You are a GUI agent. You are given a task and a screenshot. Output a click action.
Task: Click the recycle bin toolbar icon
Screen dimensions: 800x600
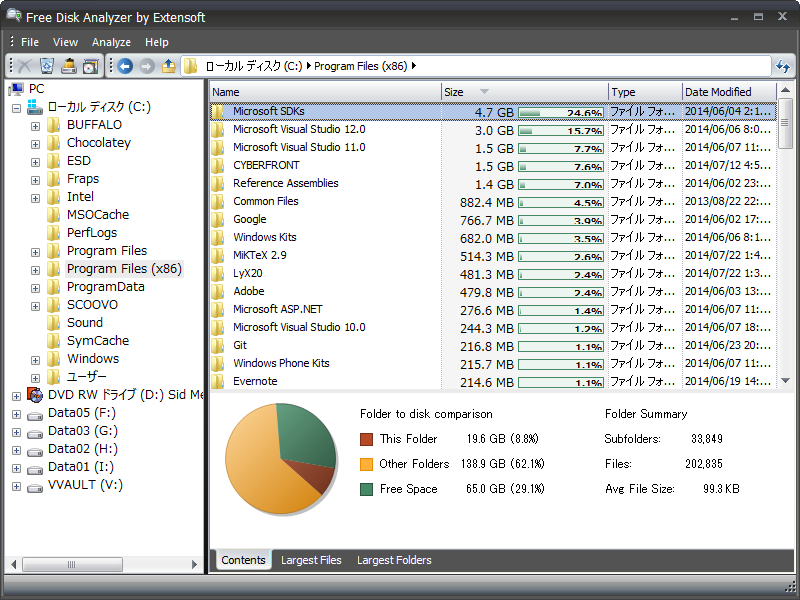point(47,66)
